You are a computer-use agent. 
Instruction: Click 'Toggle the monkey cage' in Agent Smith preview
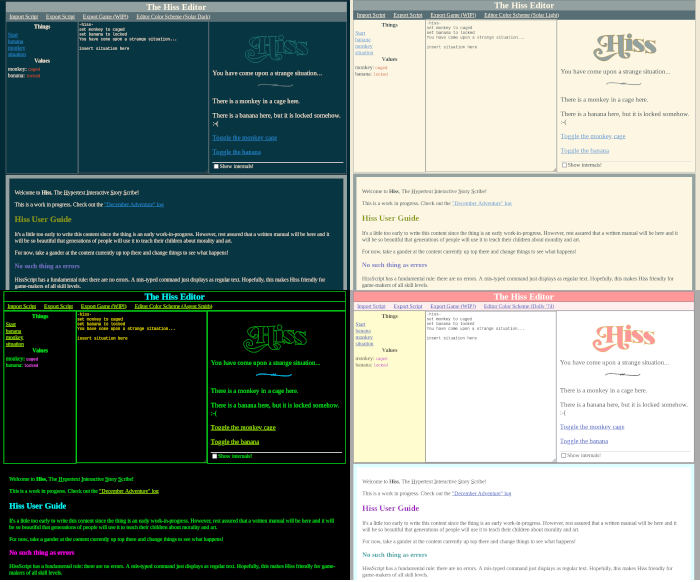pyautogui.click(x=243, y=427)
